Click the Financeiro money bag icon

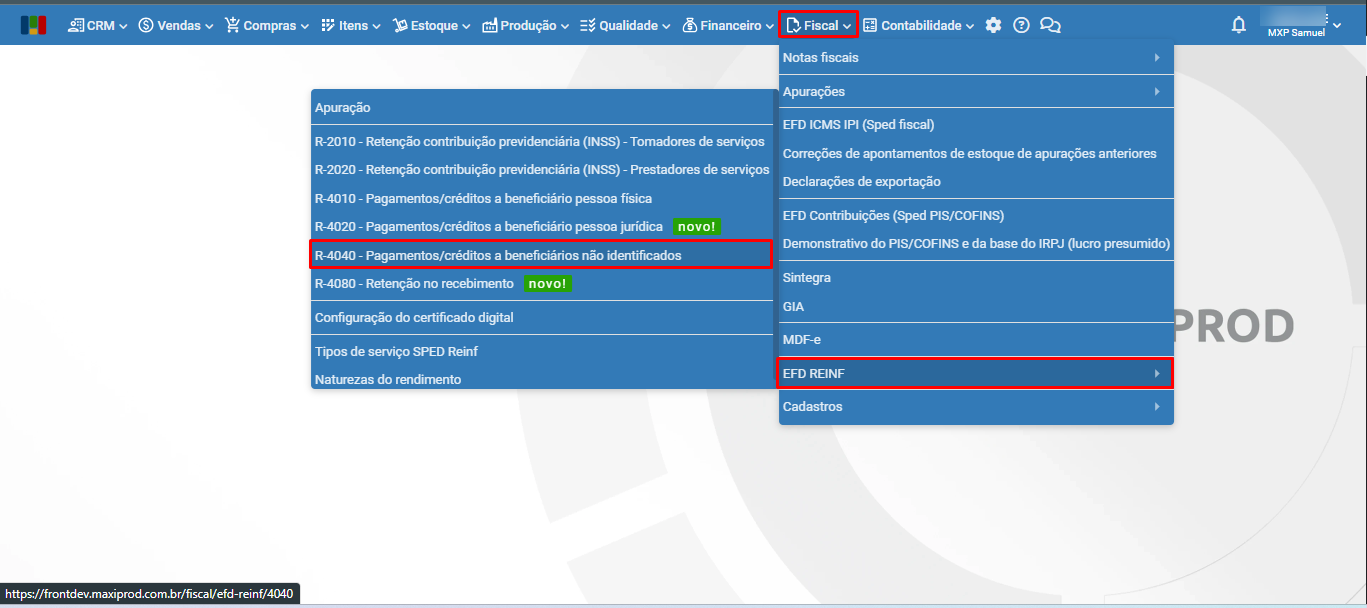pyautogui.click(x=690, y=25)
